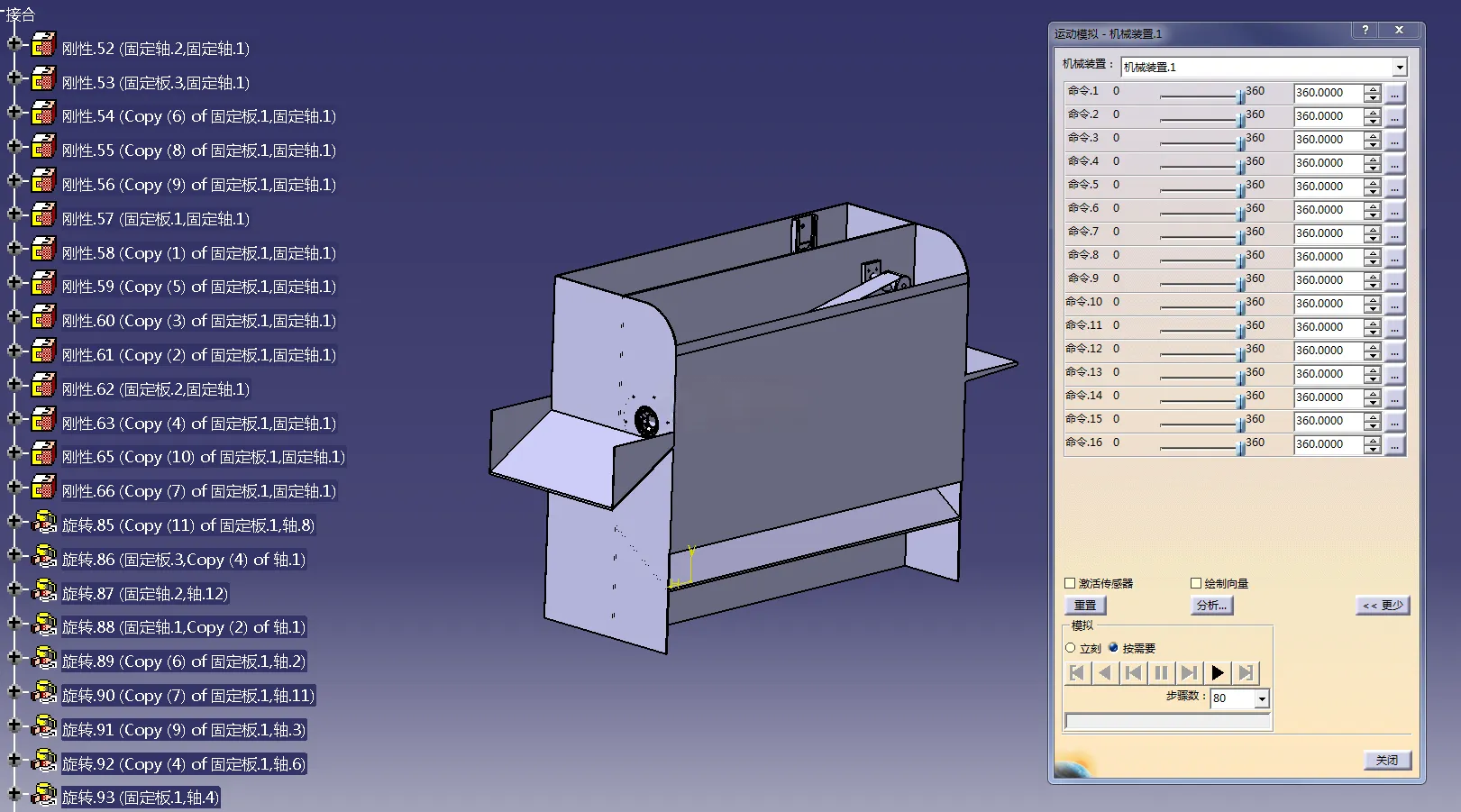Select 刚性.61 (Copy (2) of 固定板.1,固定轴.1)
Viewport: 1461px width, 812px height.
pos(199,355)
